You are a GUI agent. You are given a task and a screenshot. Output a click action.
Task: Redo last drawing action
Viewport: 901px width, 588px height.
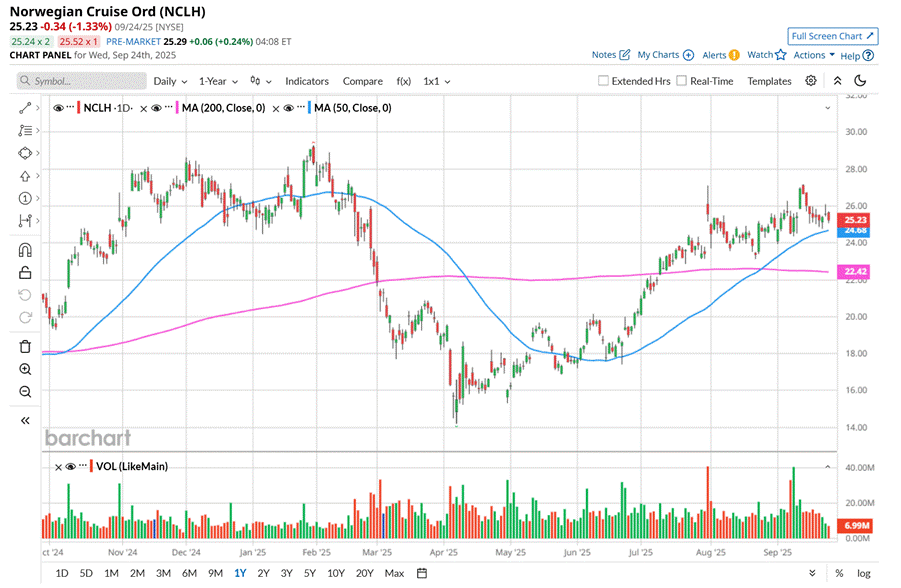pos(25,317)
